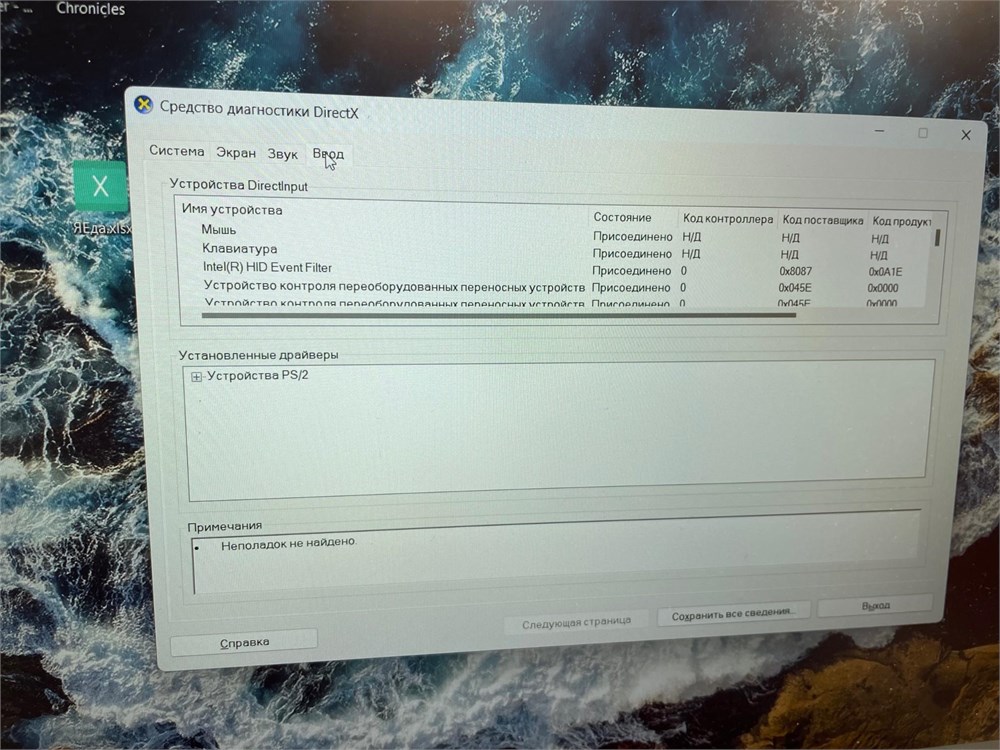Open the ЯЕда.xlsx desktop file icon
The width and height of the screenshot is (1000, 750).
(100, 198)
